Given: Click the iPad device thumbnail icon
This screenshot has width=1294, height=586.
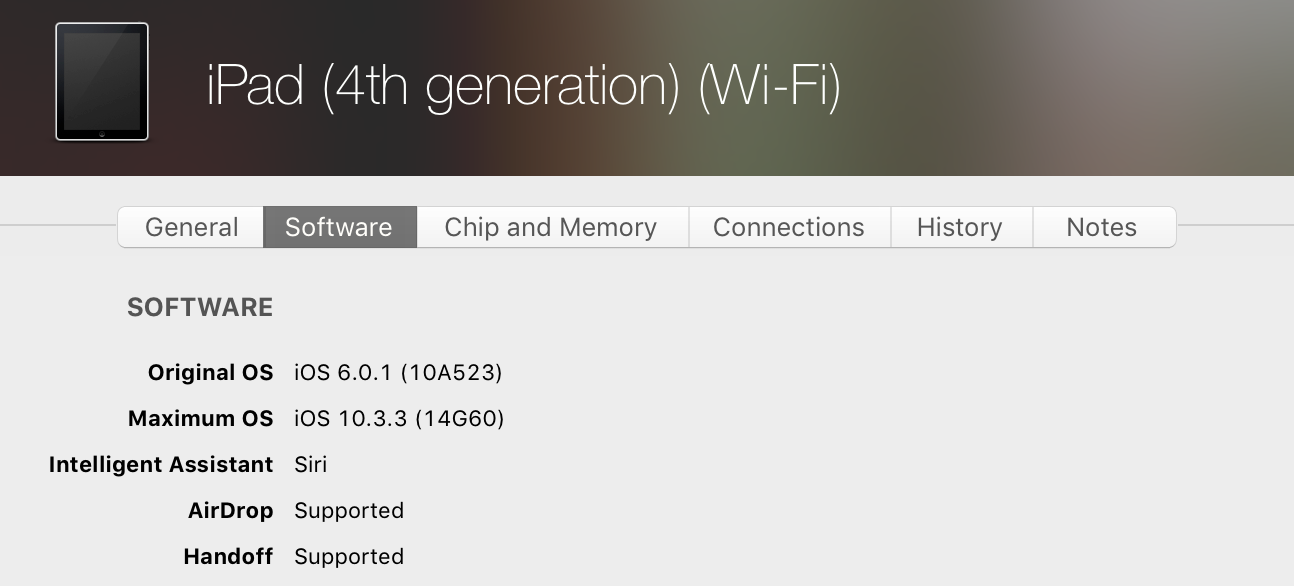Looking at the screenshot, I should point(102,82).
